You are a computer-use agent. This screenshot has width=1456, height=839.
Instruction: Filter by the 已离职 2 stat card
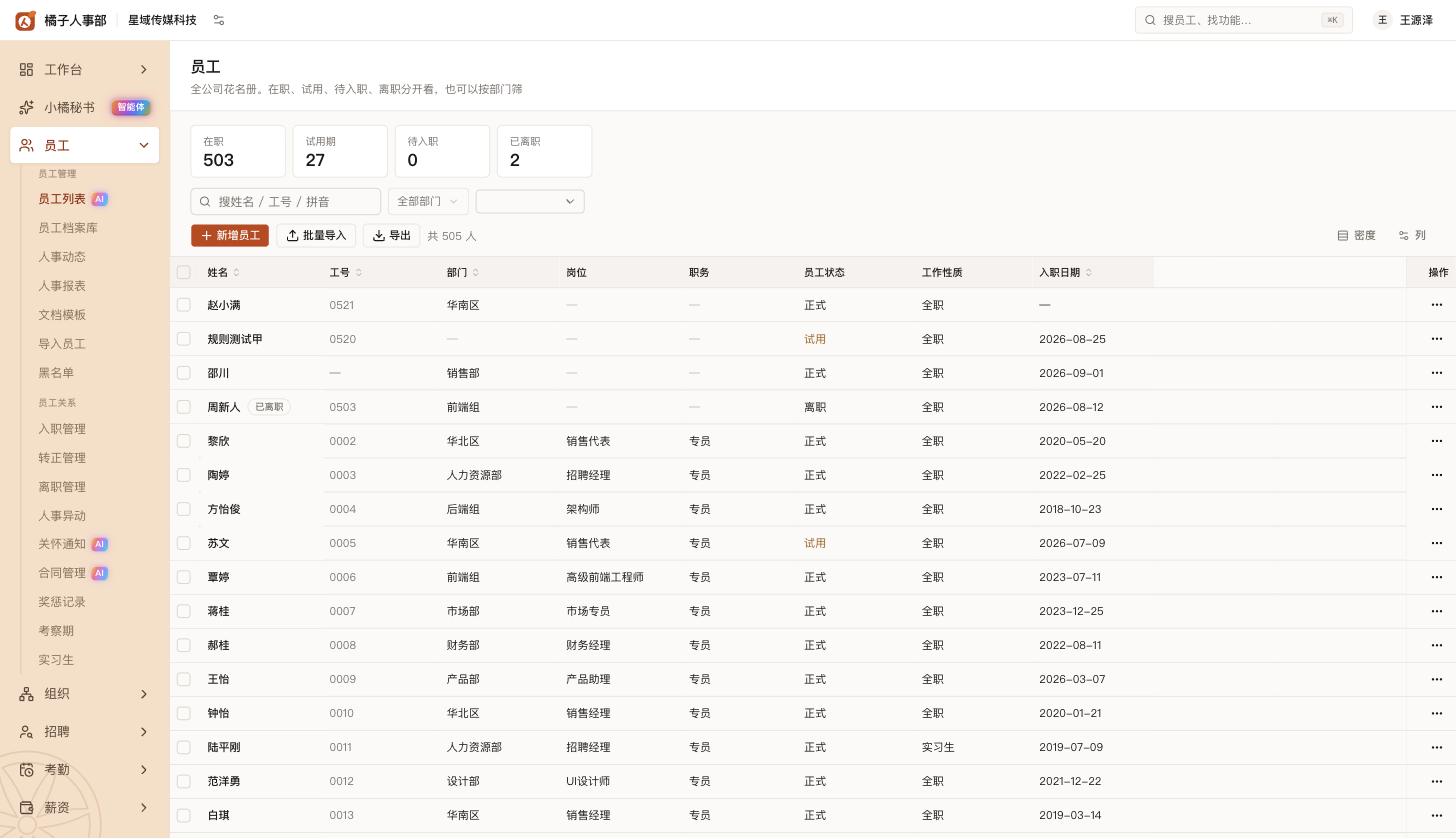click(545, 152)
